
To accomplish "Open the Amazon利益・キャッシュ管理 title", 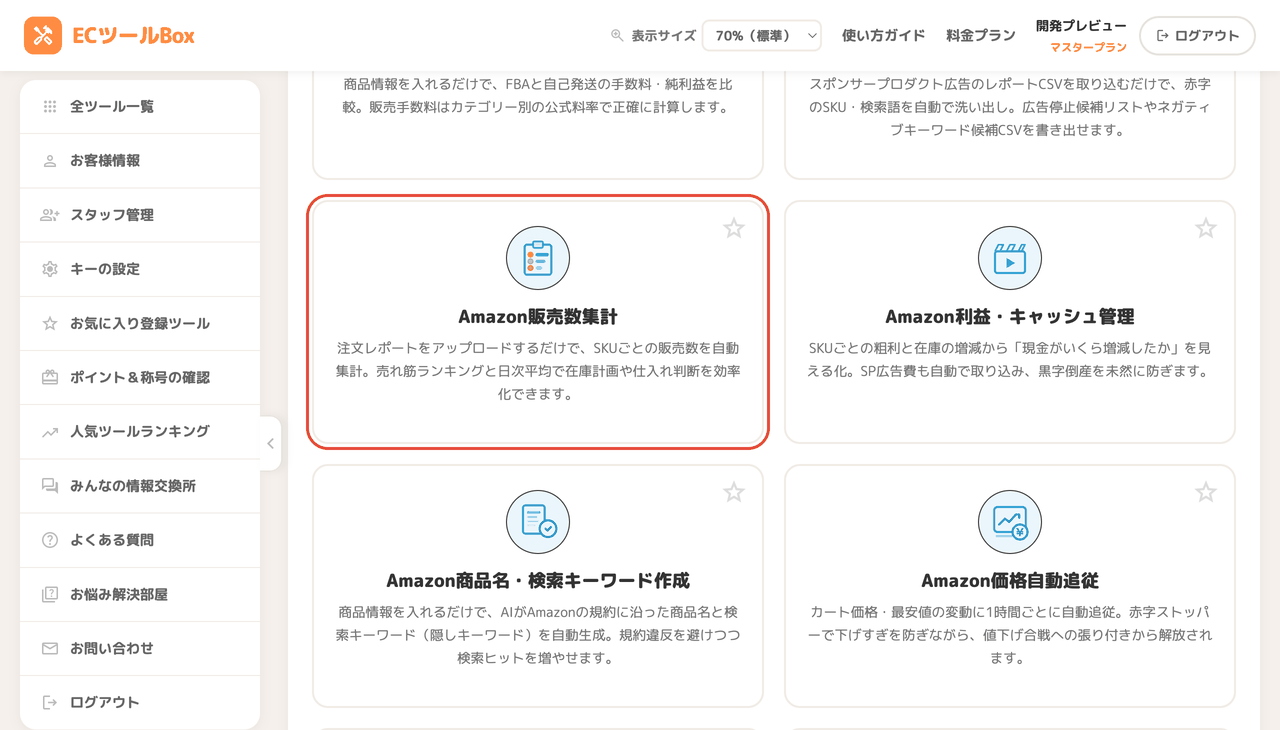I will (1010, 317).
